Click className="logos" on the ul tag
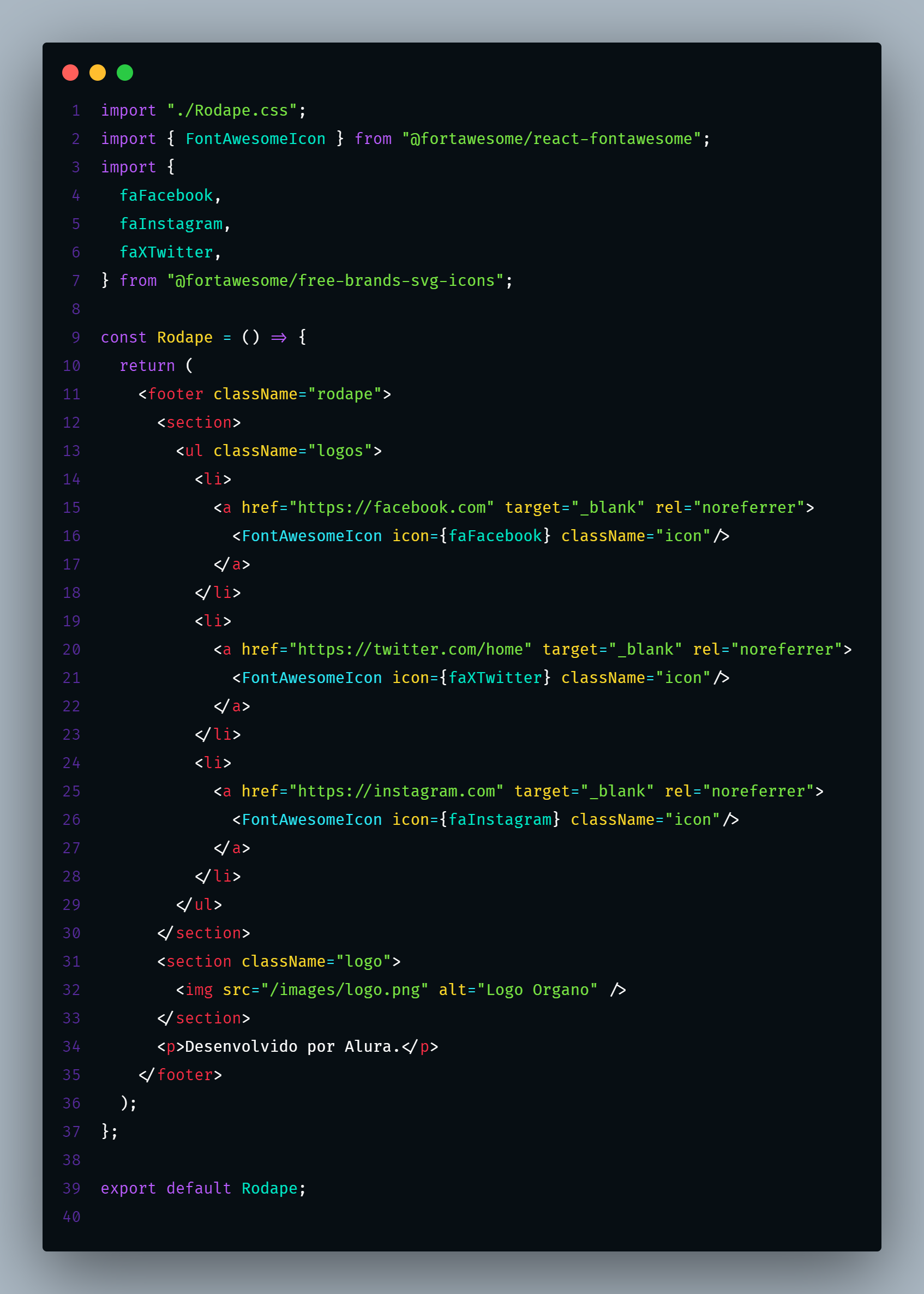 coord(293,451)
